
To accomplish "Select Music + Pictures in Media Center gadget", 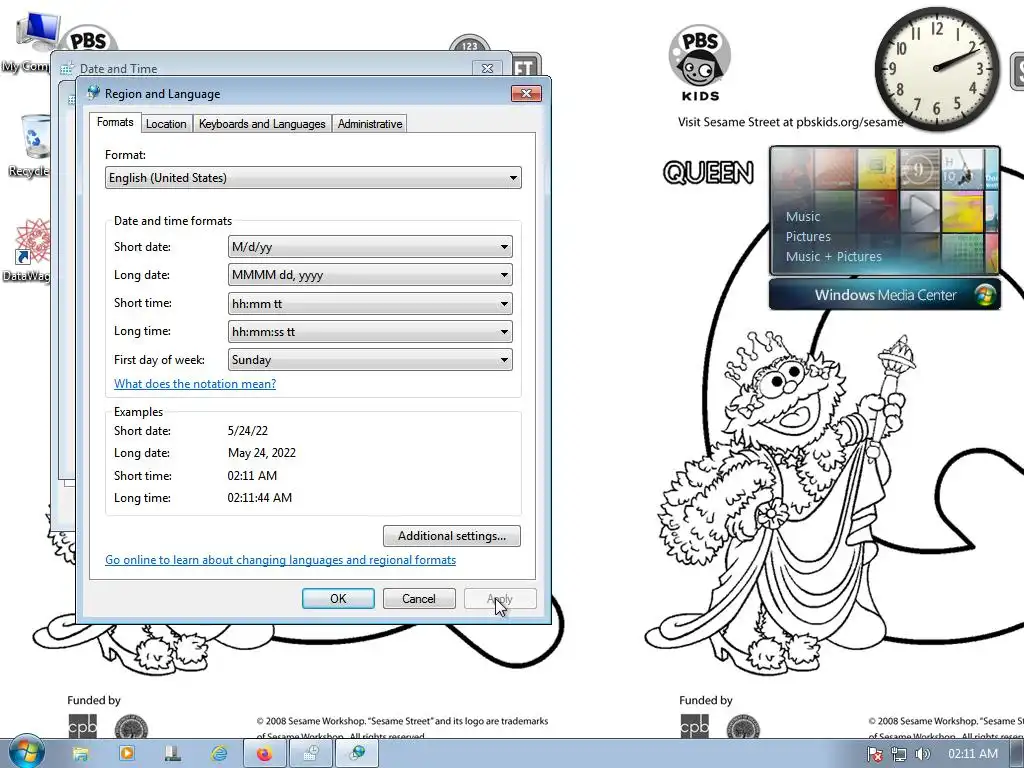I will [x=833, y=257].
